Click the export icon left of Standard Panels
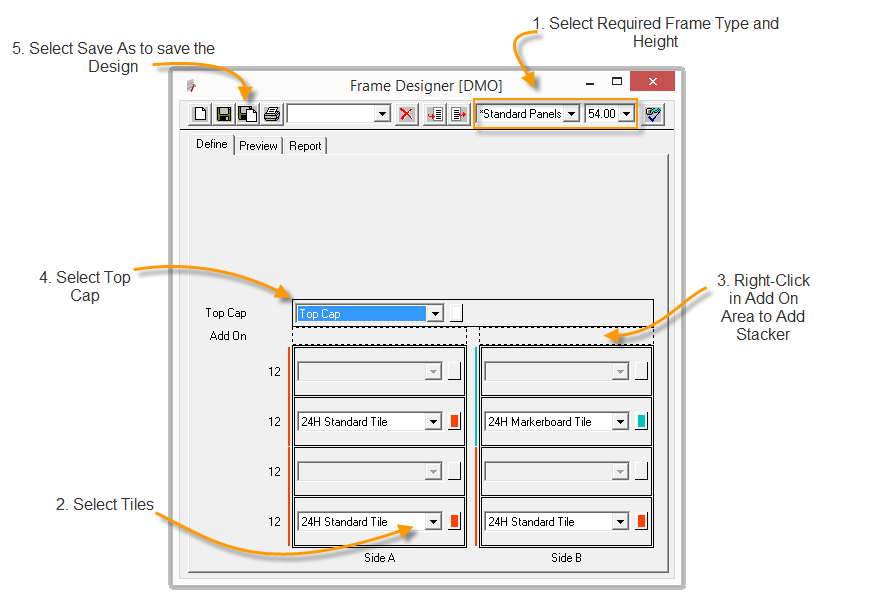This screenshot has width=889, height=610. [x=459, y=114]
